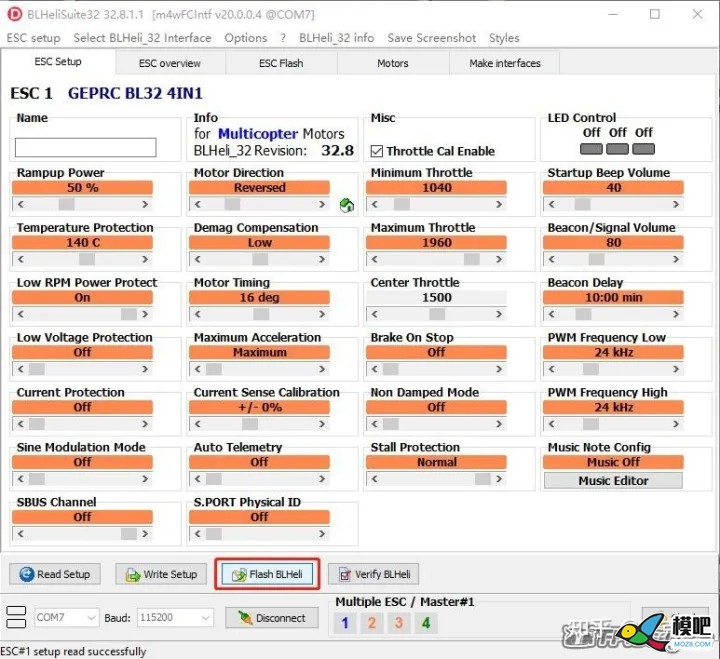This screenshot has height=659, width=720.
Task: Click the Motor Timing slider thumb
Action: (261, 314)
